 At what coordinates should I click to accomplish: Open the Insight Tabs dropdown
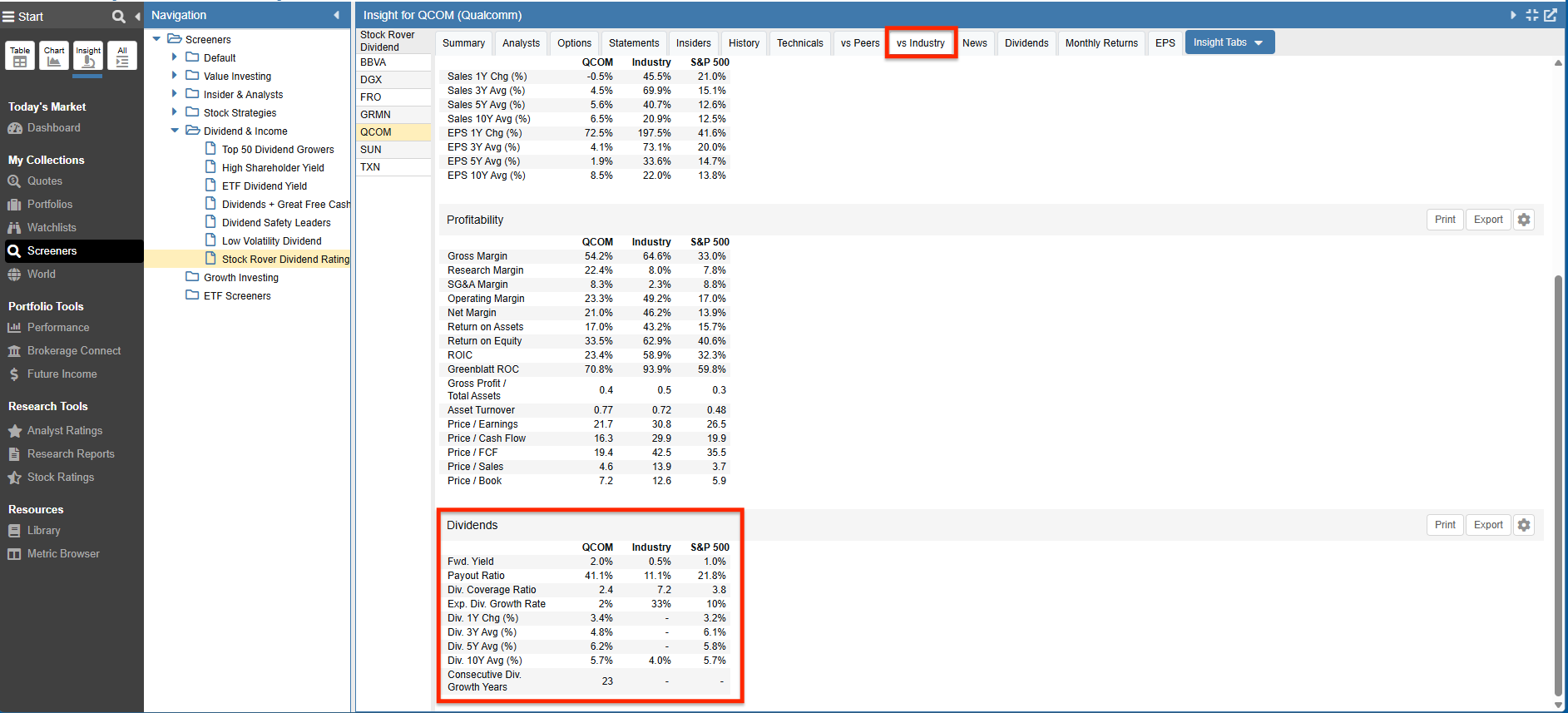pos(1229,42)
